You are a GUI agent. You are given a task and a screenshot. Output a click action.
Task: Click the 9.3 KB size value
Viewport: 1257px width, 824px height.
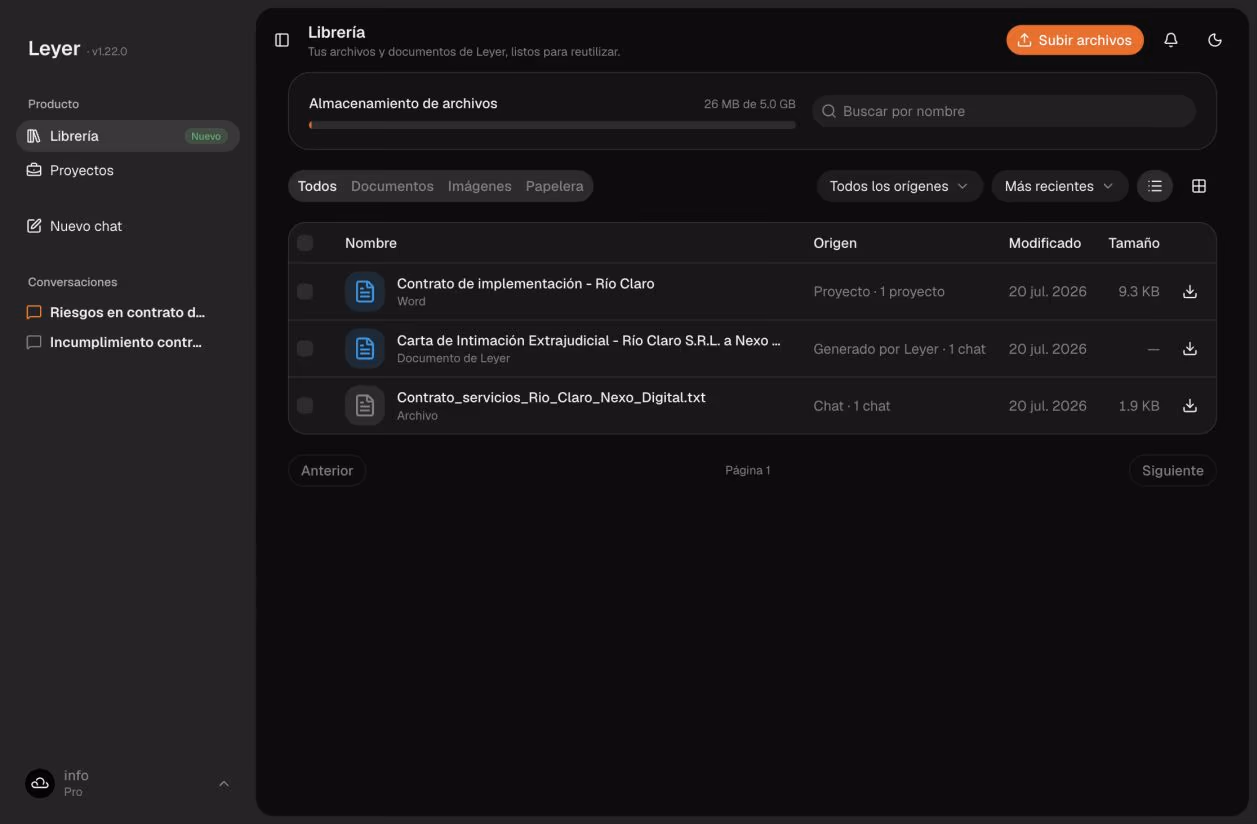click(x=1139, y=292)
